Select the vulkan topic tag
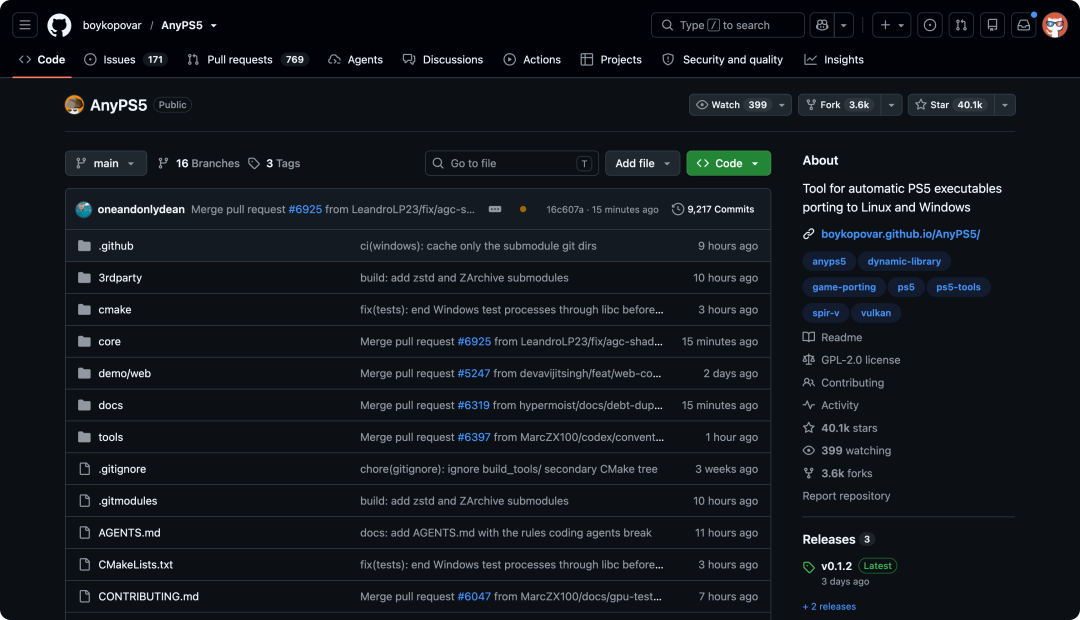1080x620 pixels. tap(875, 313)
